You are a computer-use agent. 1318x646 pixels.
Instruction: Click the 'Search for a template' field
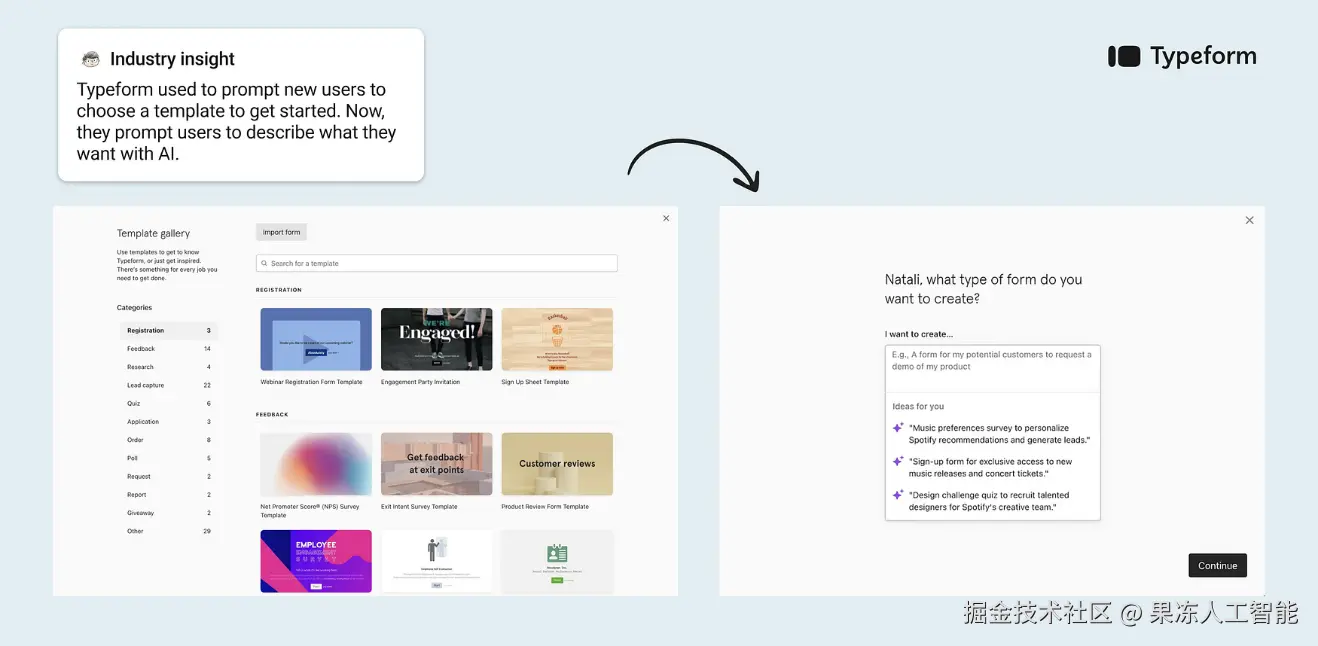[437, 264]
